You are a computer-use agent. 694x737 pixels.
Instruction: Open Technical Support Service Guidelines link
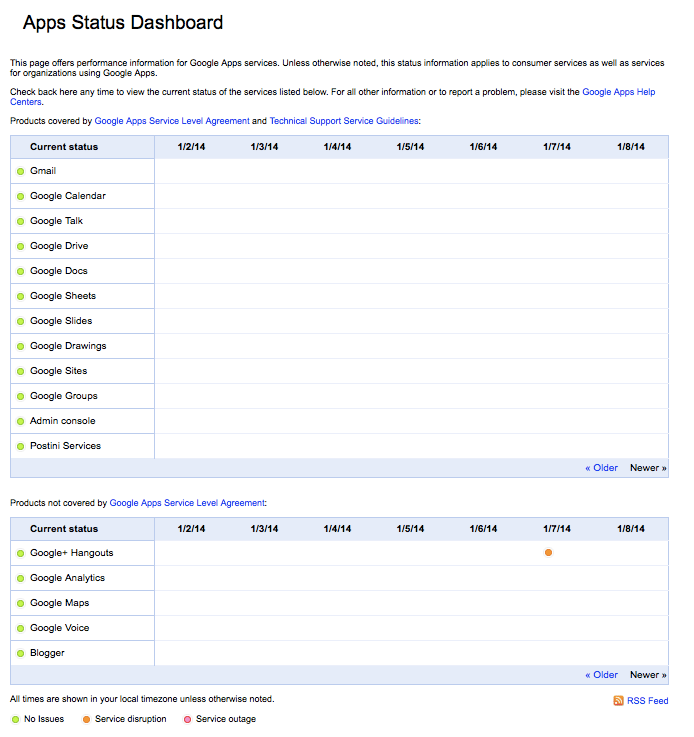[344, 121]
